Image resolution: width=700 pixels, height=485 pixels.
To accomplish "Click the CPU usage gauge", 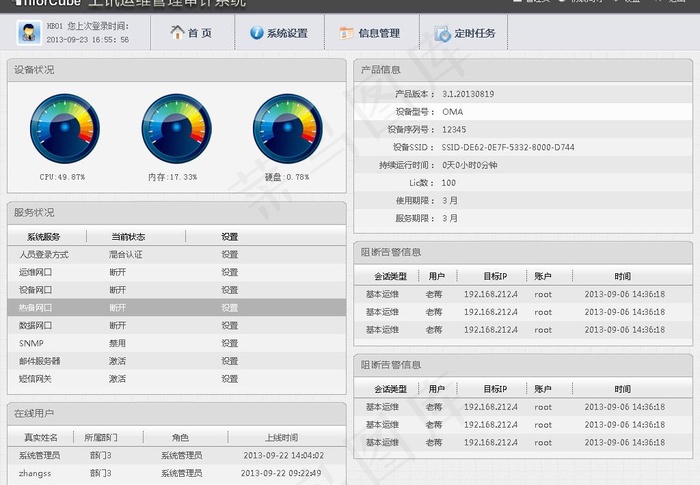I will click(65, 129).
